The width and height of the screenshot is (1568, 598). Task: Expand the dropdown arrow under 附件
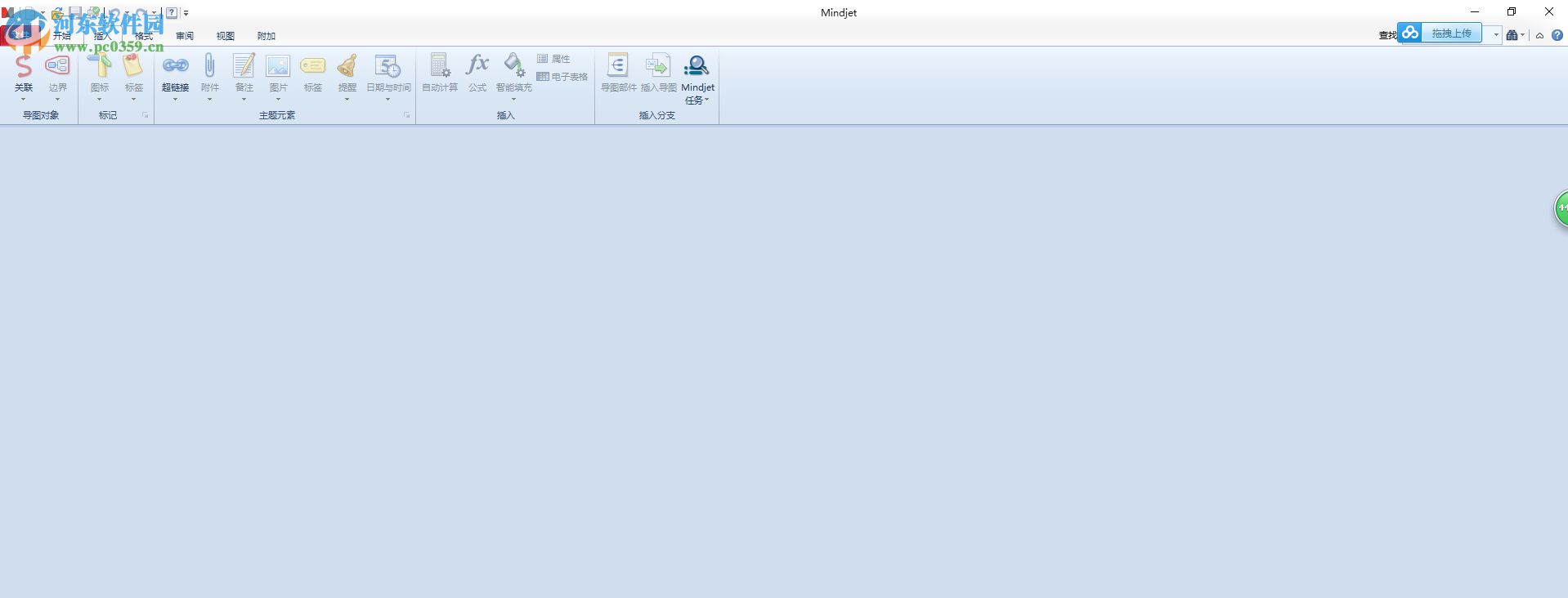point(209,100)
